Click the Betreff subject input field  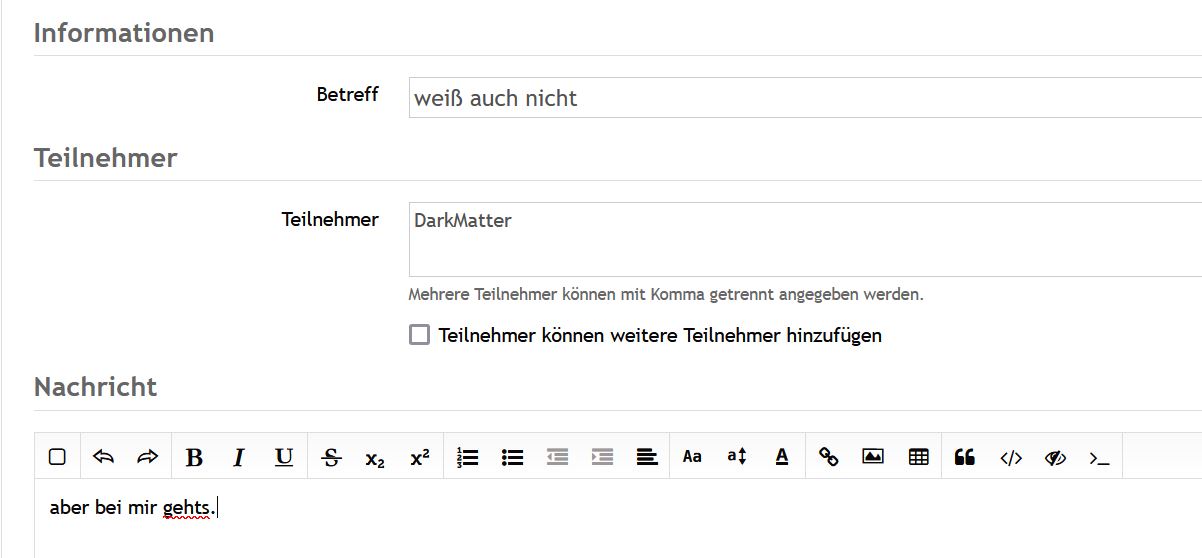coord(800,98)
